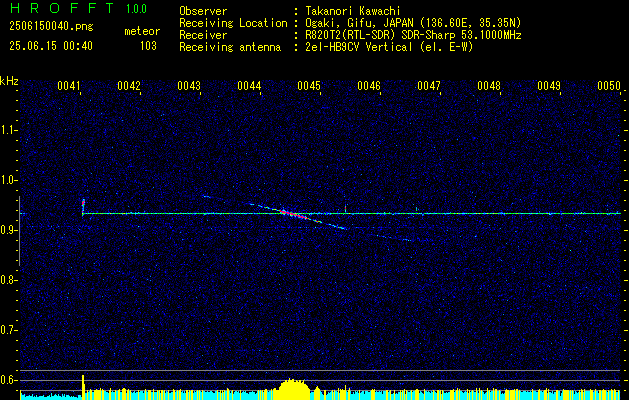Click the 0045 time marker
Image resolution: width=629 pixels, height=400 pixels.
coord(309,85)
